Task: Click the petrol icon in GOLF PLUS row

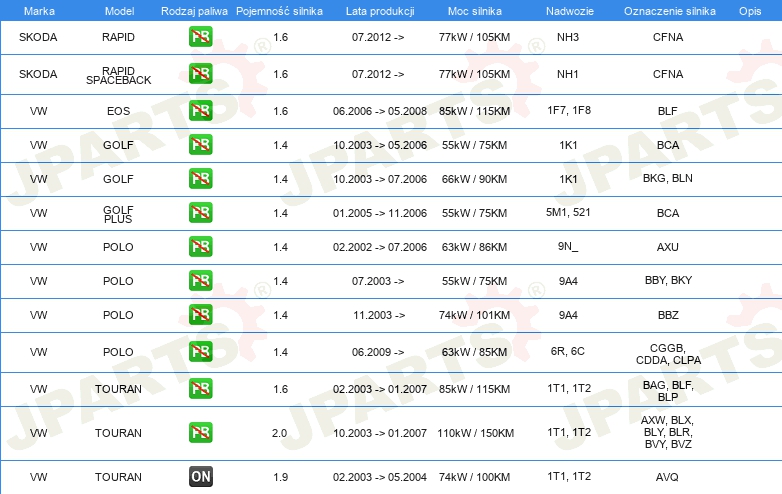Action: click(x=200, y=212)
